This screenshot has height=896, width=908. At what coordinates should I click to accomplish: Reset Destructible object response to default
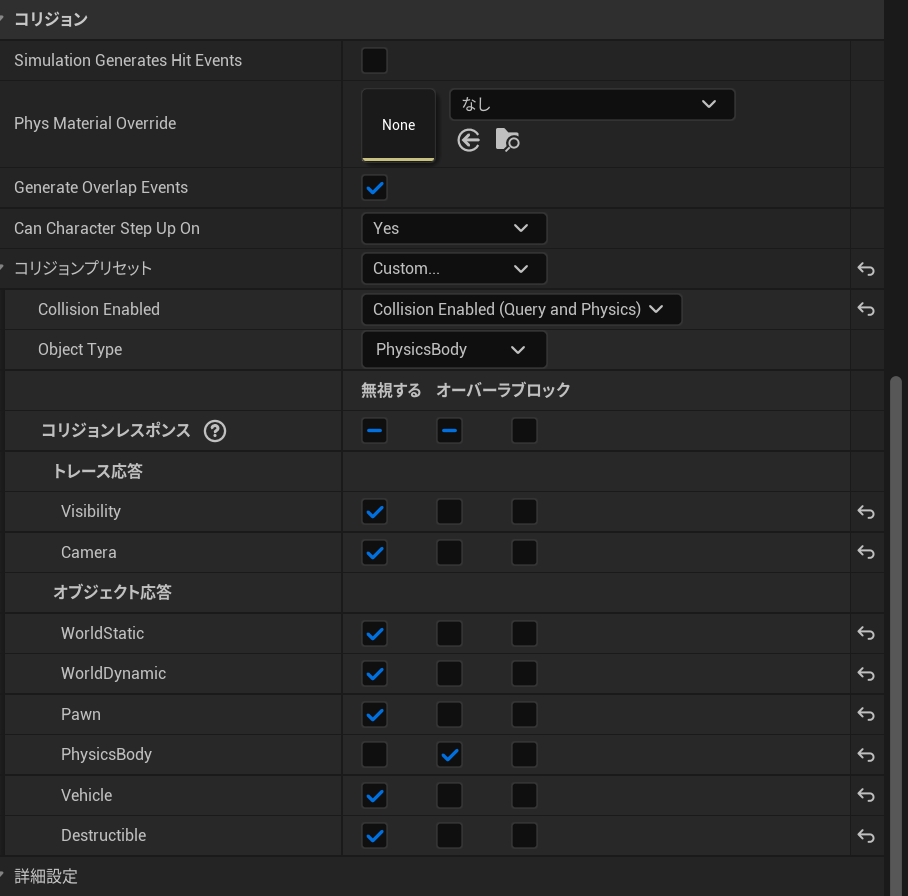(866, 836)
